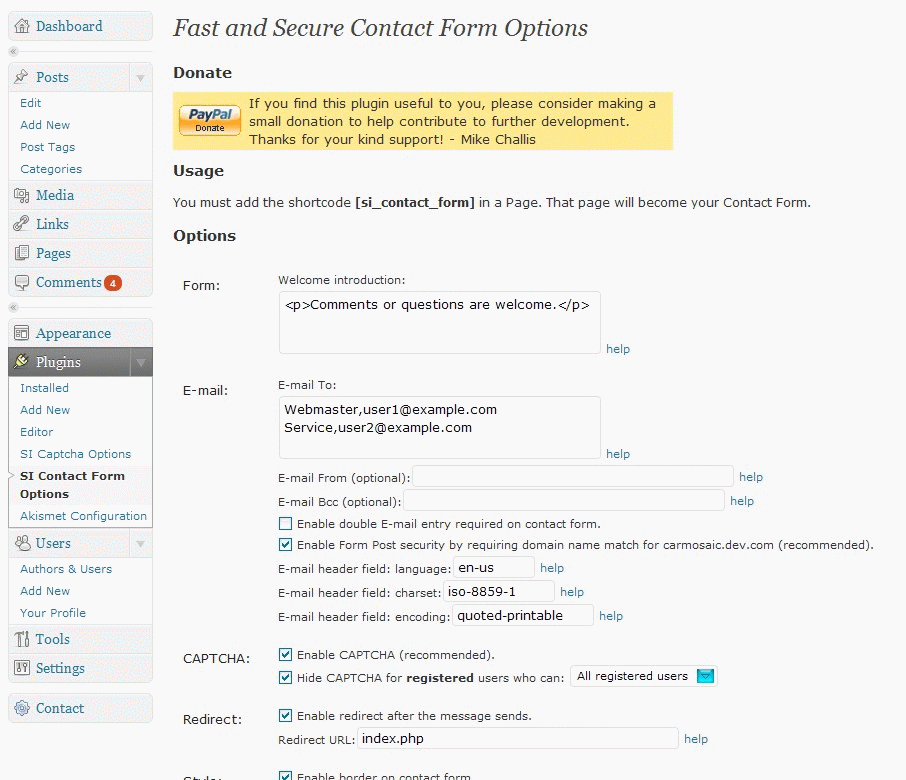Open the All registered users dropdown
Image resolution: width=906 pixels, height=780 pixels.
tap(643, 677)
